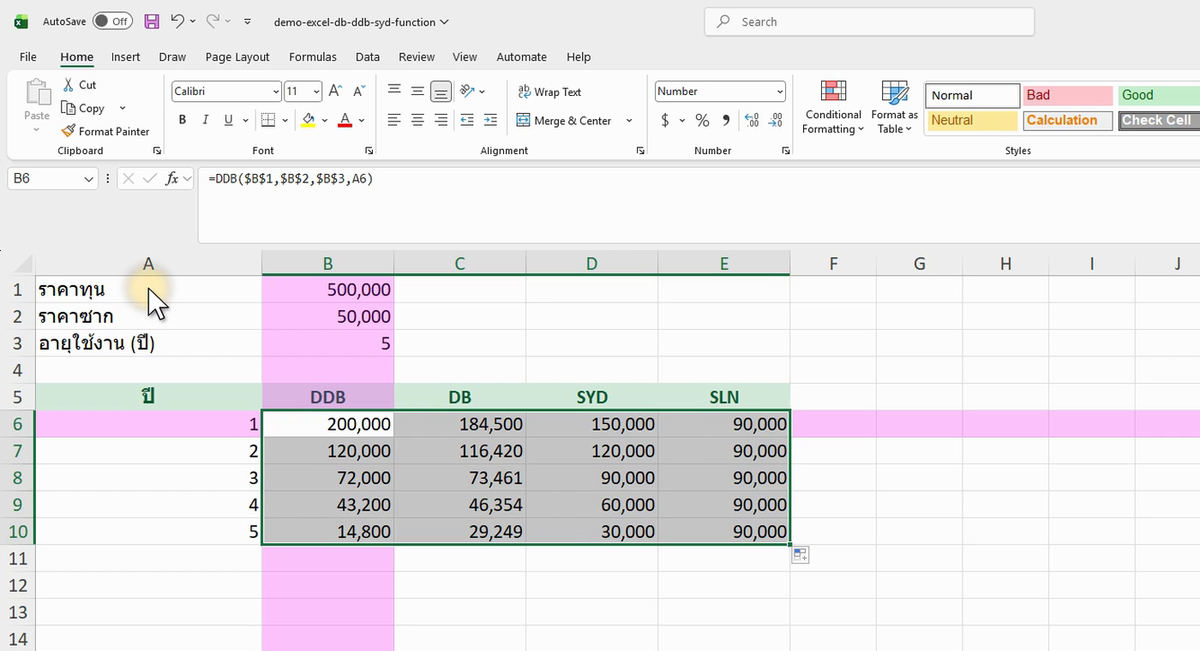The width and height of the screenshot is (1200, 651).
Task: Select Bottom Align icon
Action: (x=441, y=91)
